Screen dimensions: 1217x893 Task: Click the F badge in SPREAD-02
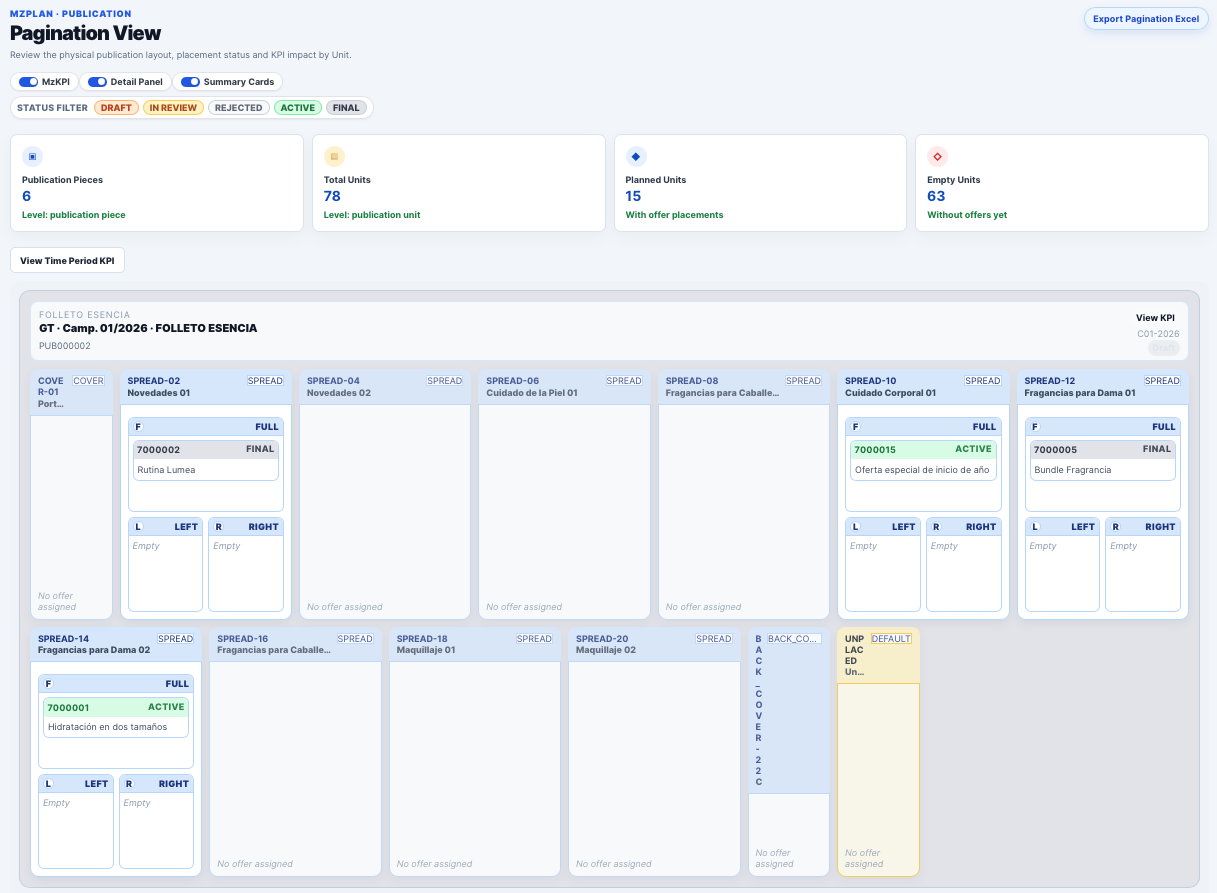pos(138,427)
